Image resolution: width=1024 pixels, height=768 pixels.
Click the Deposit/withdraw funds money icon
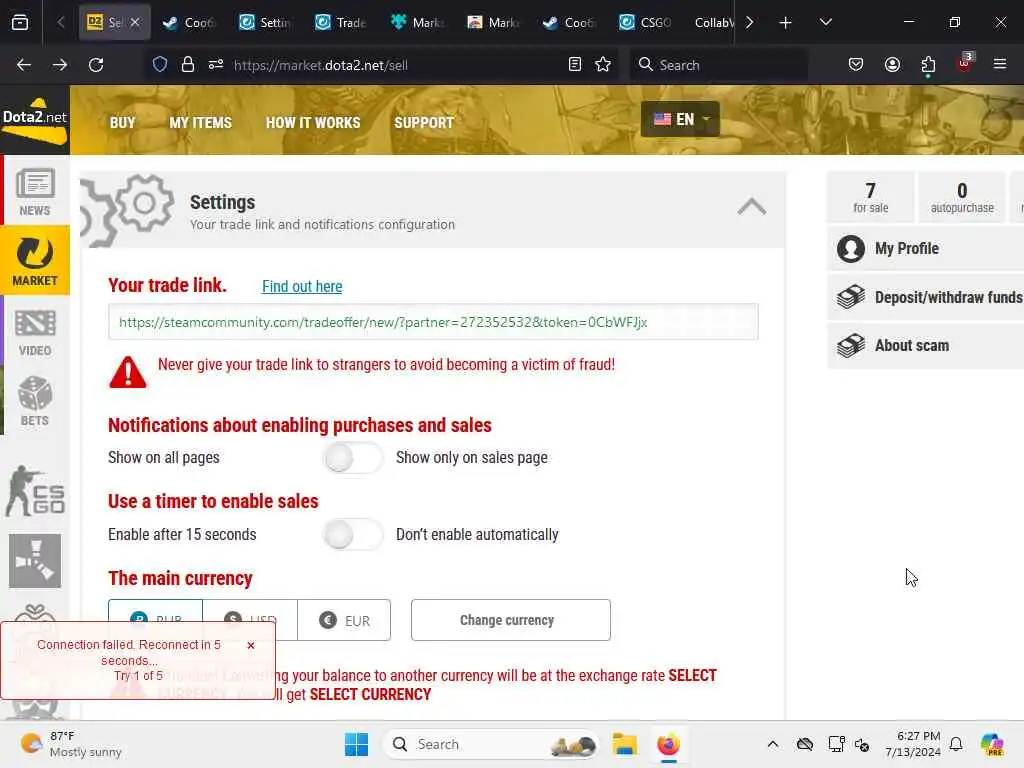pos(850,297)
